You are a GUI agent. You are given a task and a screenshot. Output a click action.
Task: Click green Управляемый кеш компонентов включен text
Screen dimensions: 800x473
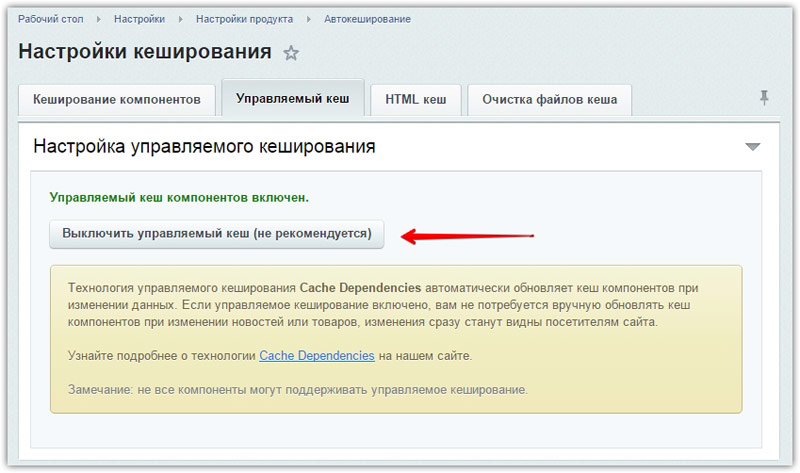pos(179,198)
